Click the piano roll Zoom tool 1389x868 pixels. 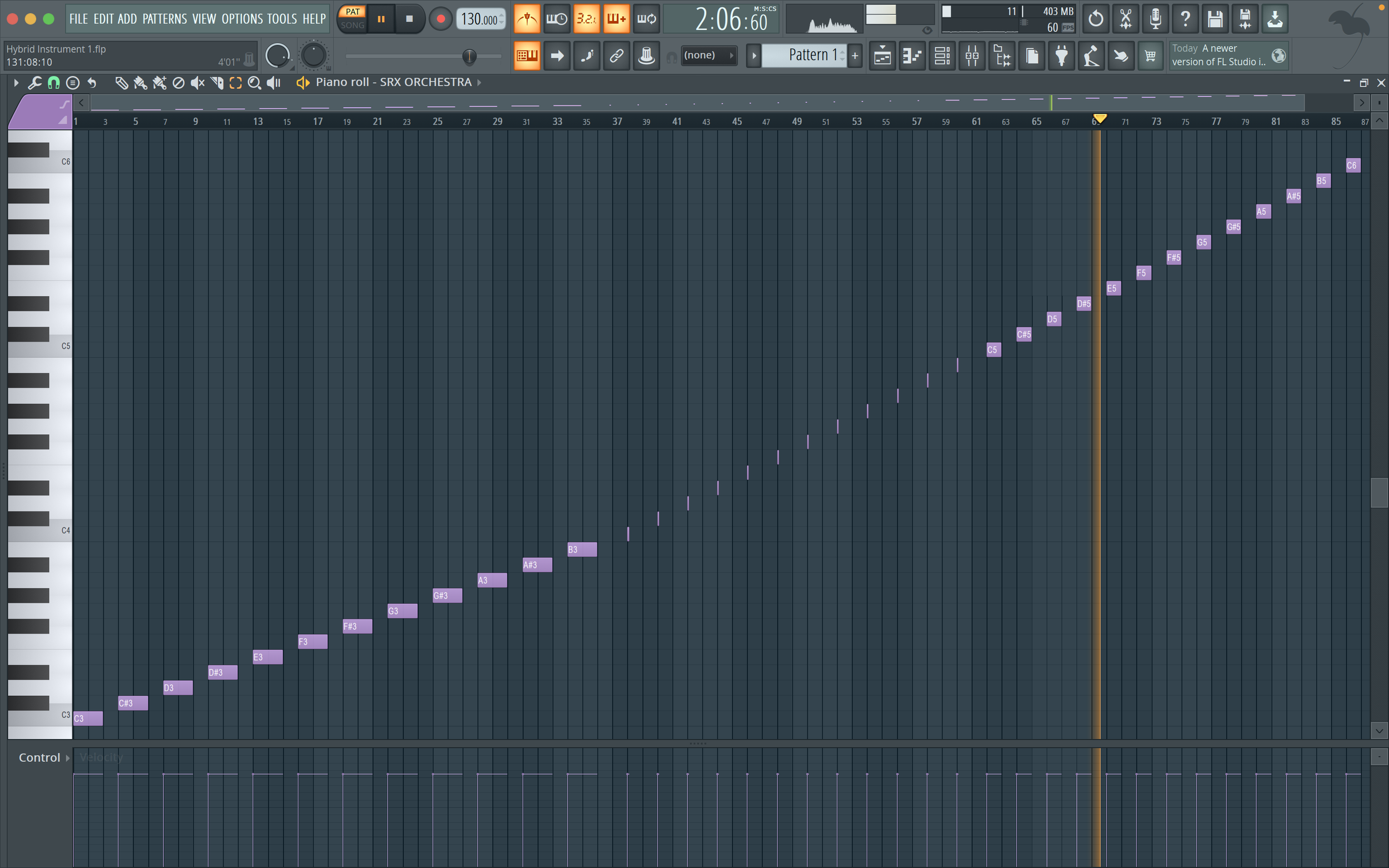click(254, 83)
